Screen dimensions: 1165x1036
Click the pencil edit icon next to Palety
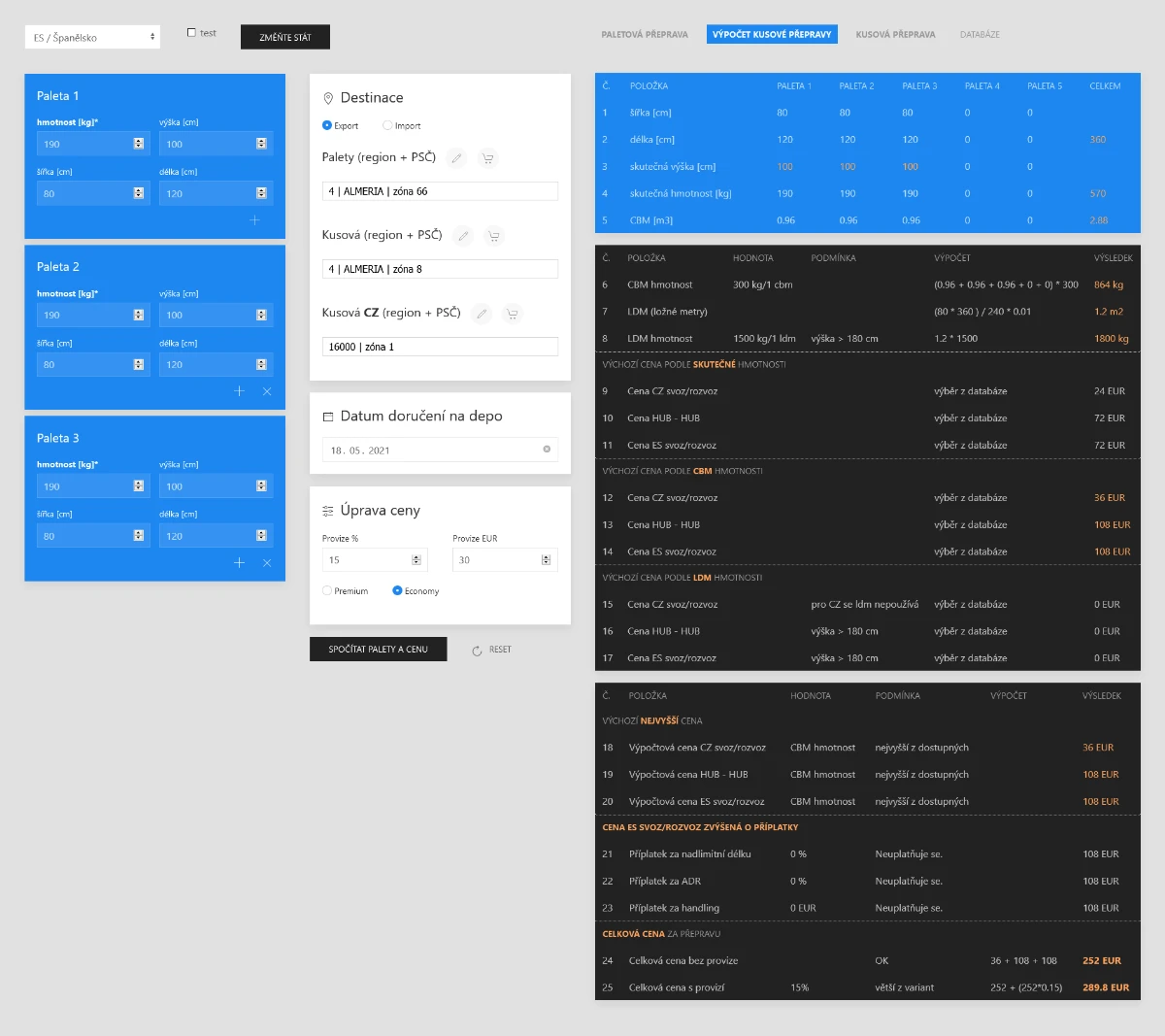coord(456,158)
